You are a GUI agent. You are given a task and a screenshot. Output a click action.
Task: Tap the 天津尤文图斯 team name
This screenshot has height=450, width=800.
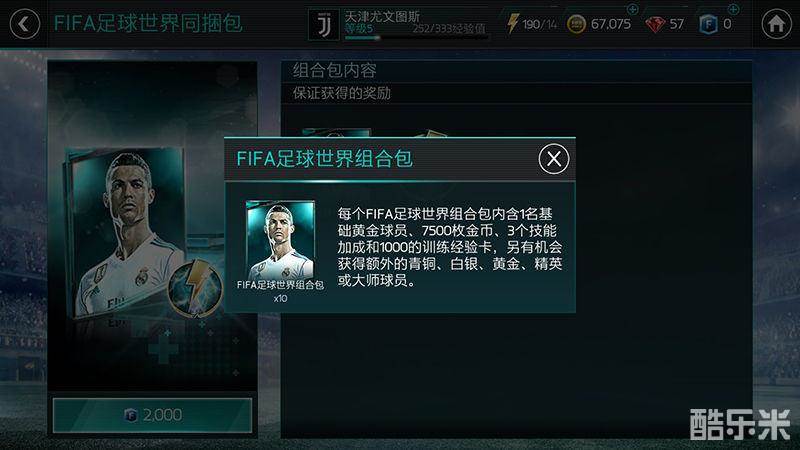pos(382,16)
